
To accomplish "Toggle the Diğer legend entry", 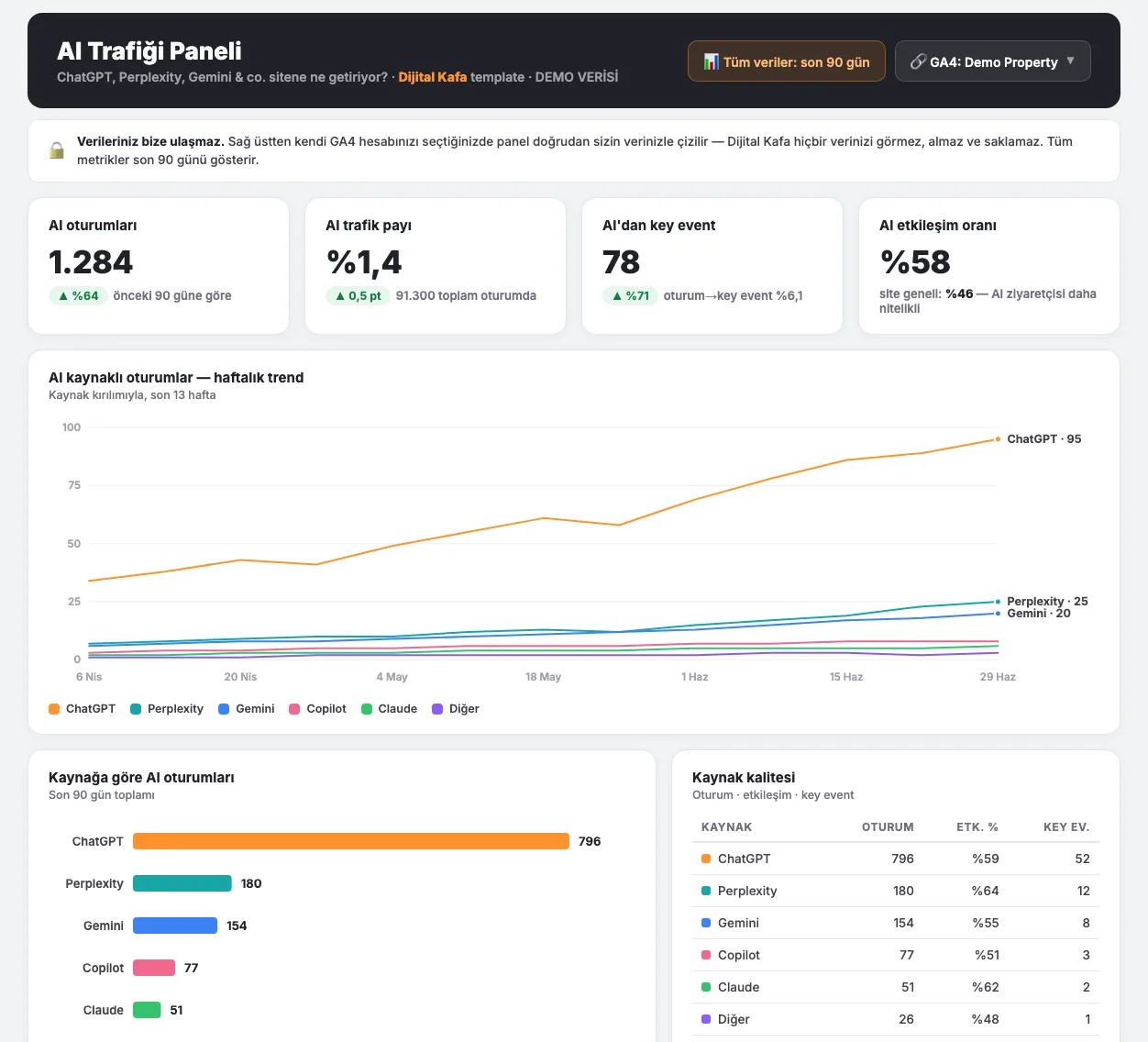I will click(456, 709).
